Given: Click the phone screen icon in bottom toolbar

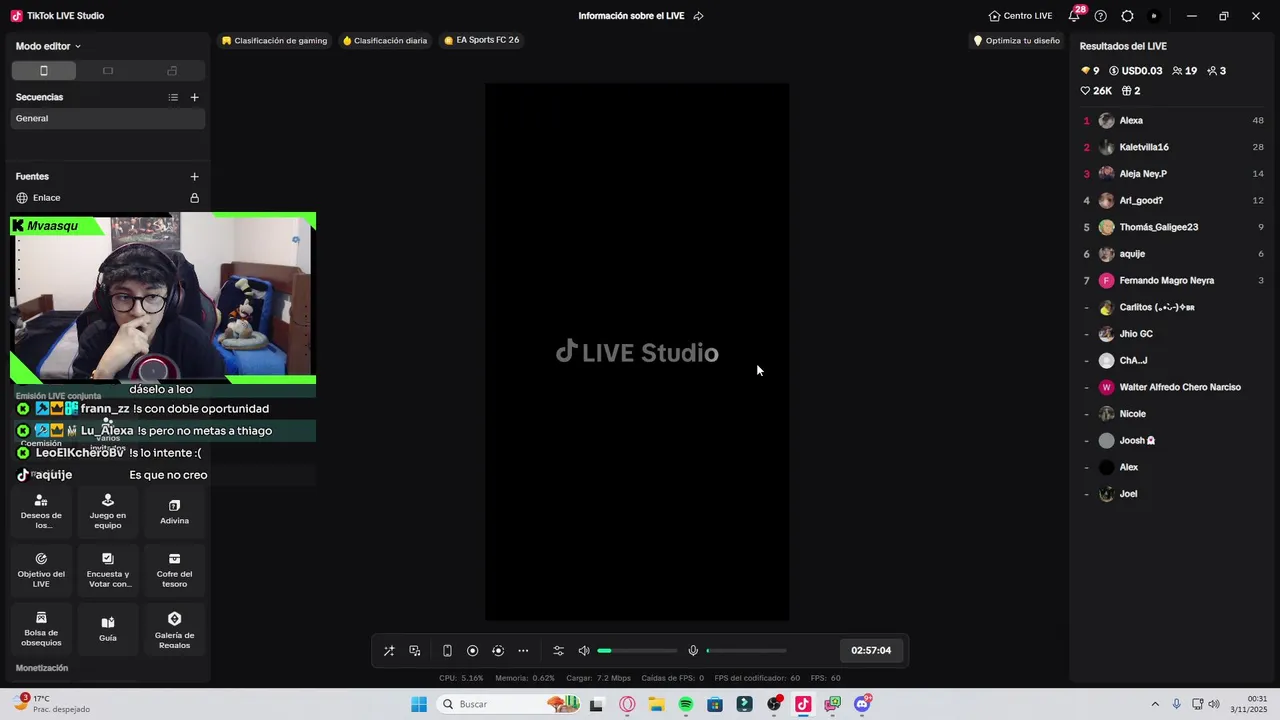Looking at the screenshot, I should (x=447, y=651).
